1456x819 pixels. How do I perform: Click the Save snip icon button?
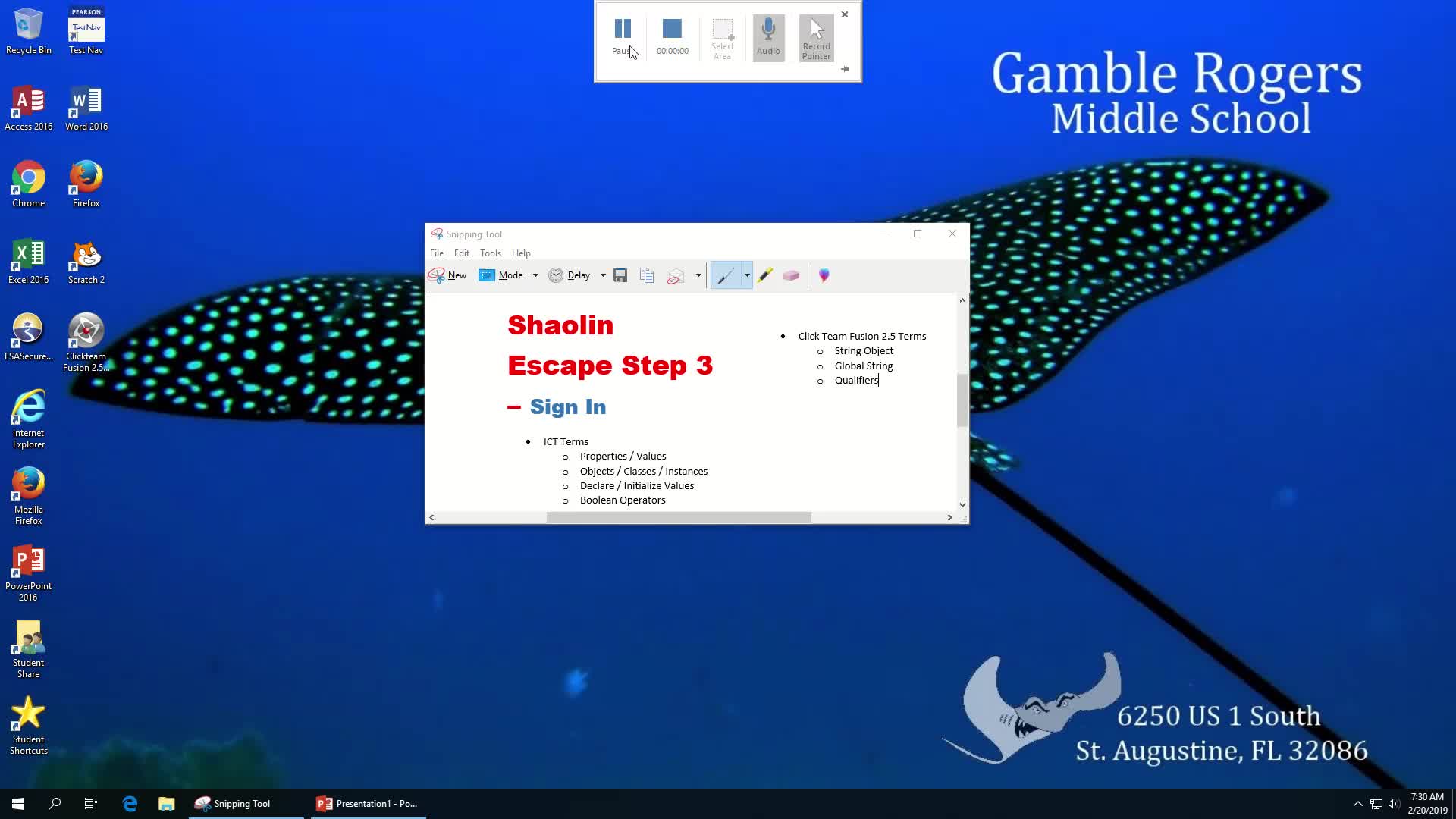click(x=620, y=275)
